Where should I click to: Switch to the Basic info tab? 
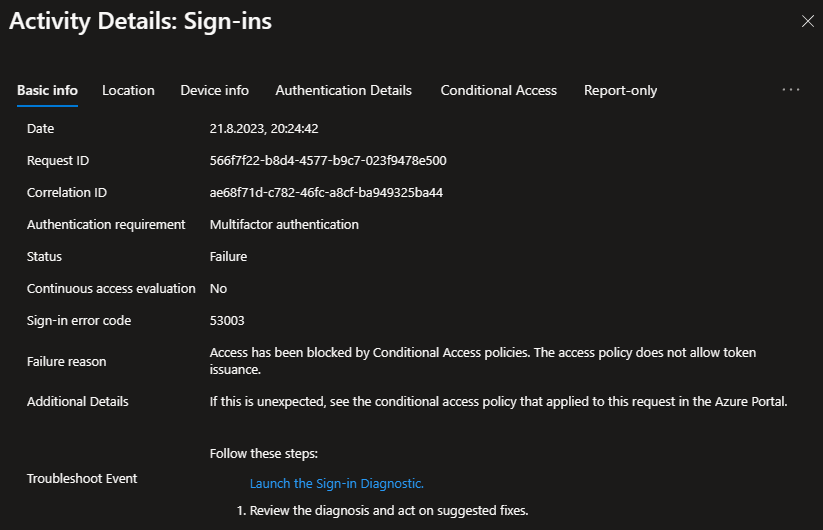click(x=47, y=90)
